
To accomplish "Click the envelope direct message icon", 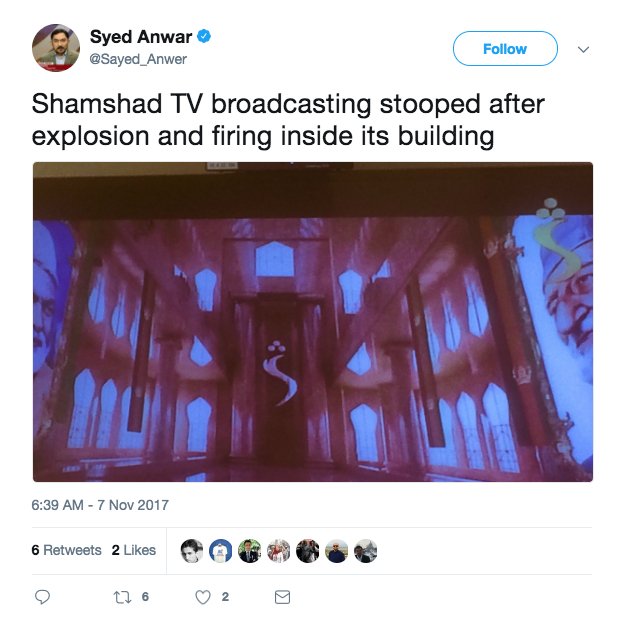I will click(x=282, y=597).
